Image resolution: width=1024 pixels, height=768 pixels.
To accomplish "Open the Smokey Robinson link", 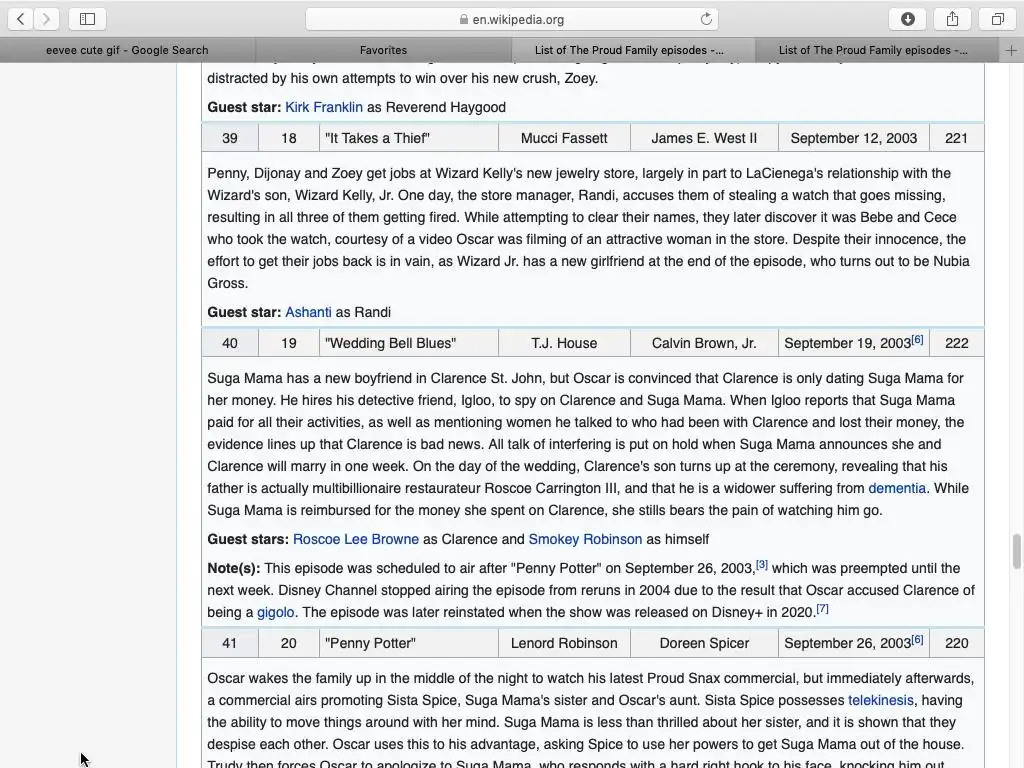I will pos(585,539).
